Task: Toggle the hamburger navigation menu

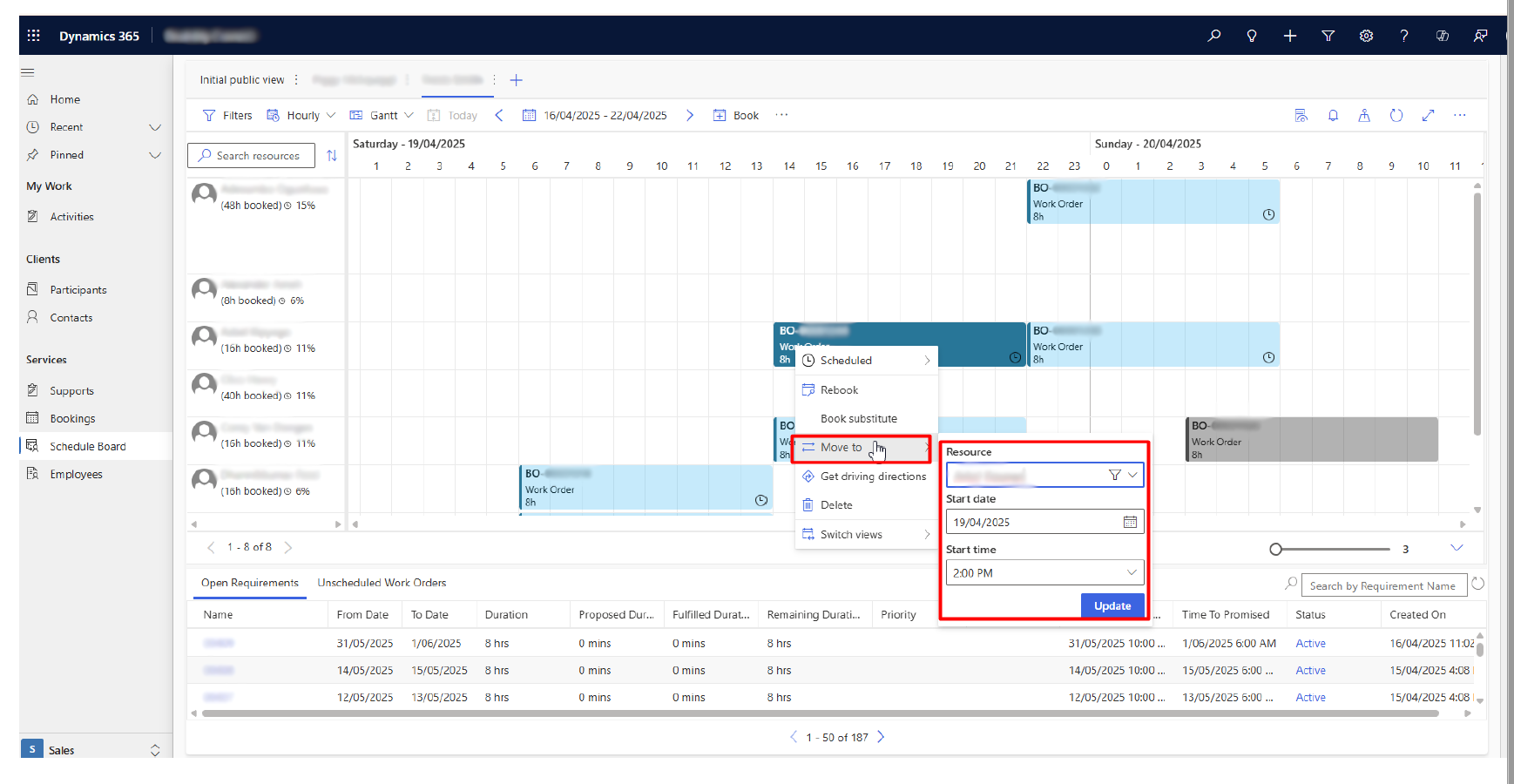Action: pos(28,72)
